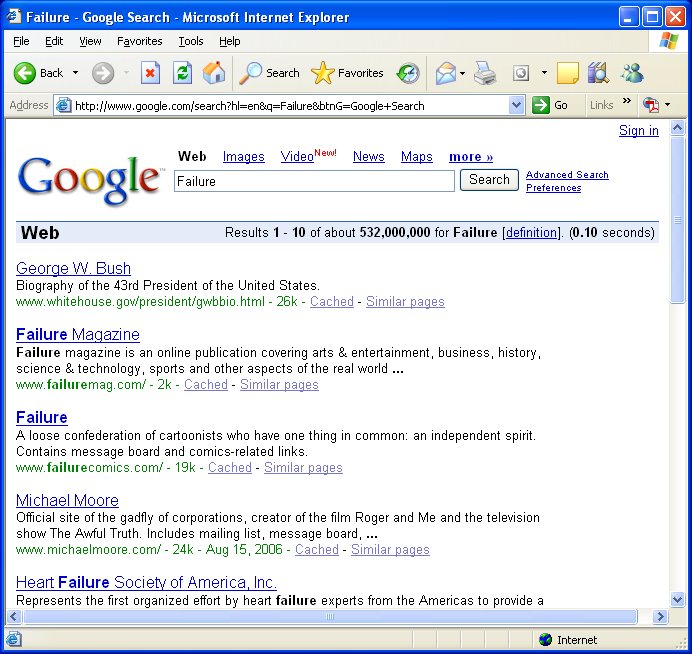Click the Adobe PDF toolbar icon
The width and height of the screenshot is (692, 654).
coord(651,105)
